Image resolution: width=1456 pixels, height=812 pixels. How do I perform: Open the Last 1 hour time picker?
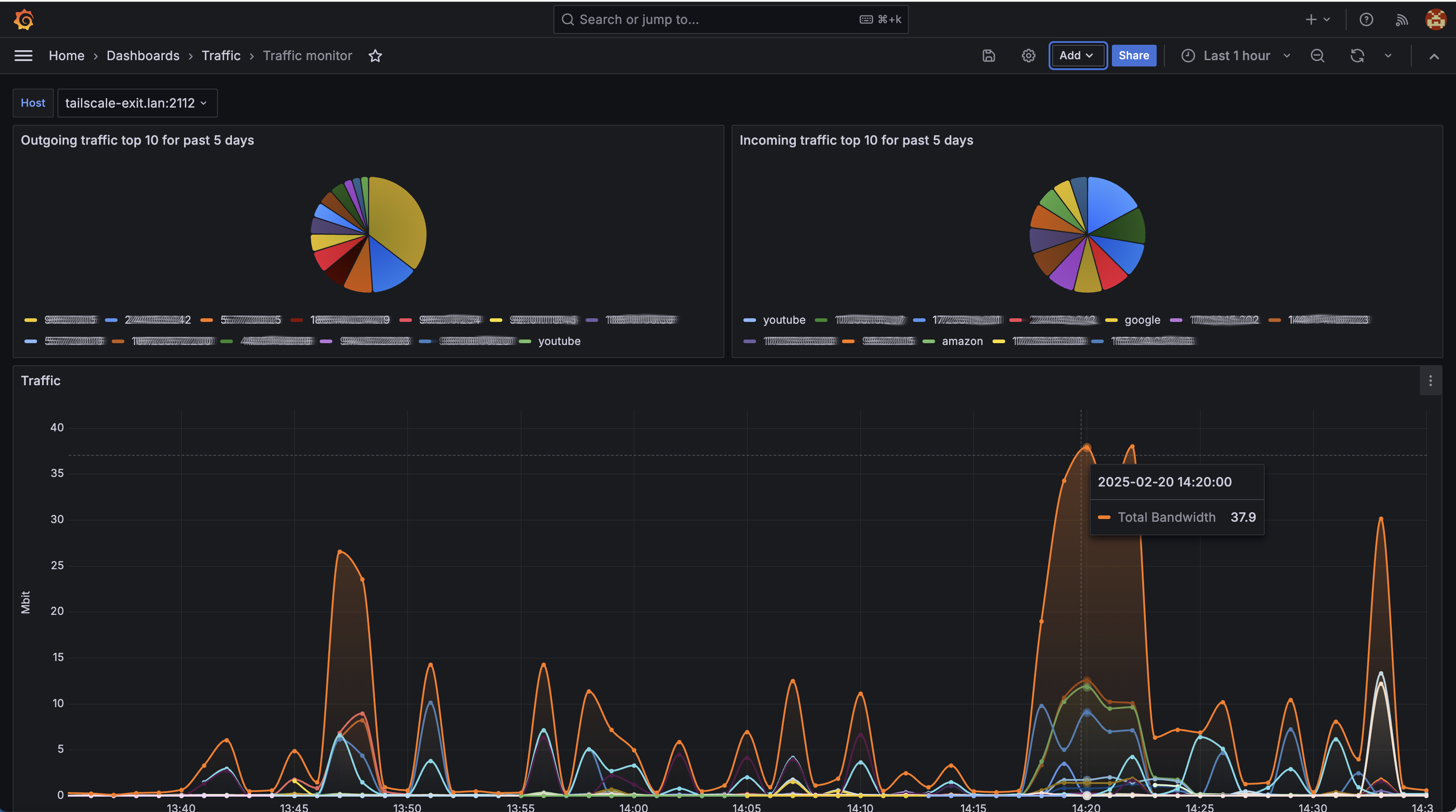click(x=1236, y=55)
